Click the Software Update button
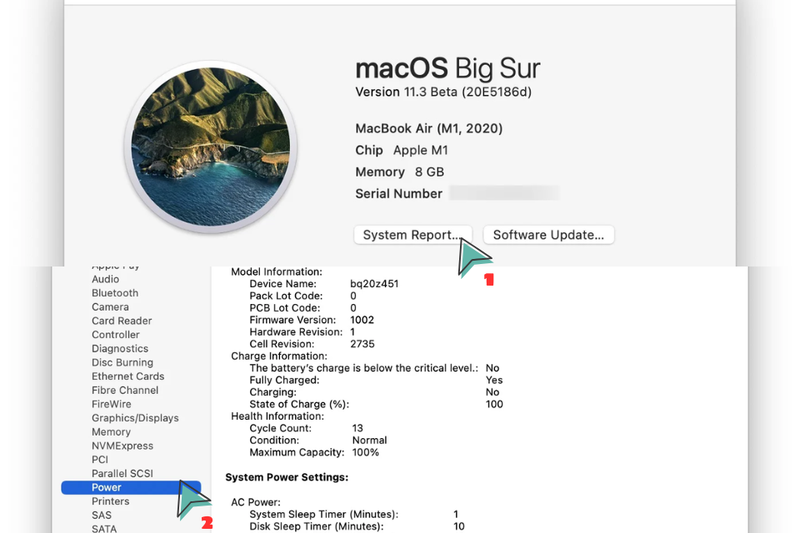The image size is (800, 533). pos(548,235)
